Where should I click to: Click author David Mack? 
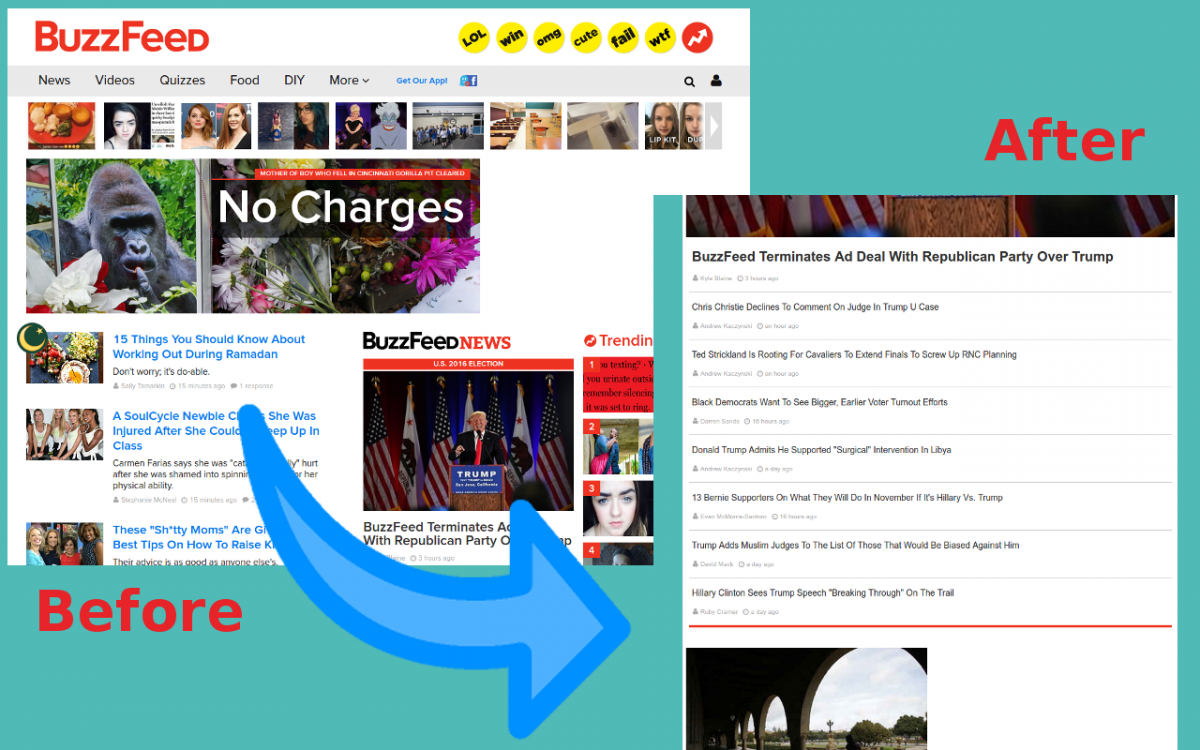coord(717,564)
